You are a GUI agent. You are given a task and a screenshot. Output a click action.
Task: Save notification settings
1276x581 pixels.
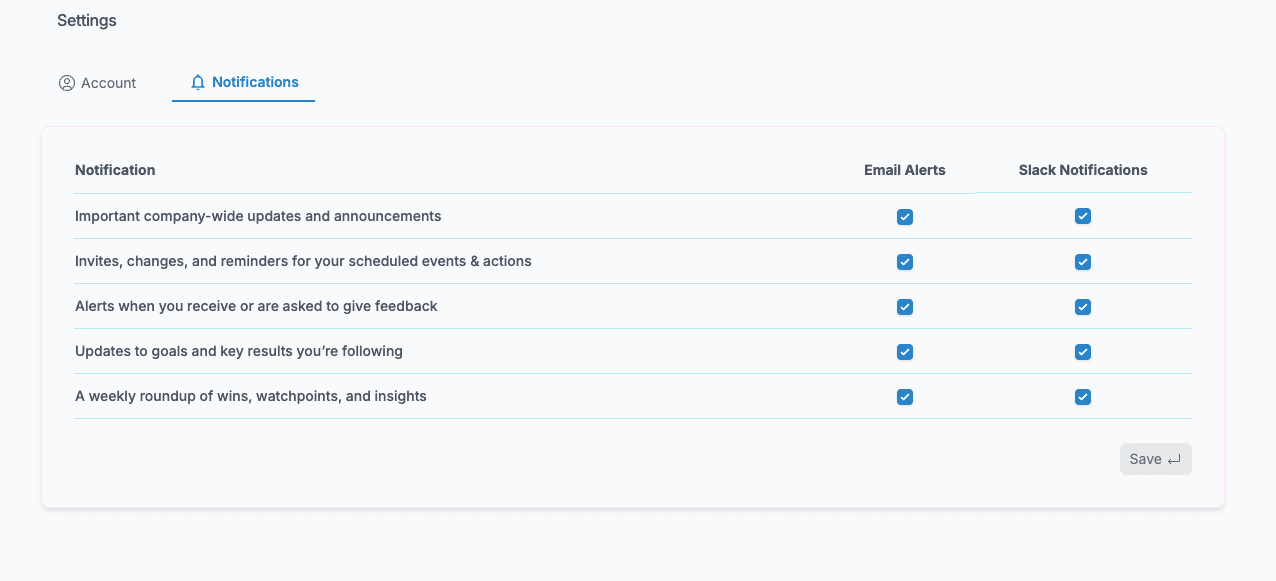(1156, 459)
